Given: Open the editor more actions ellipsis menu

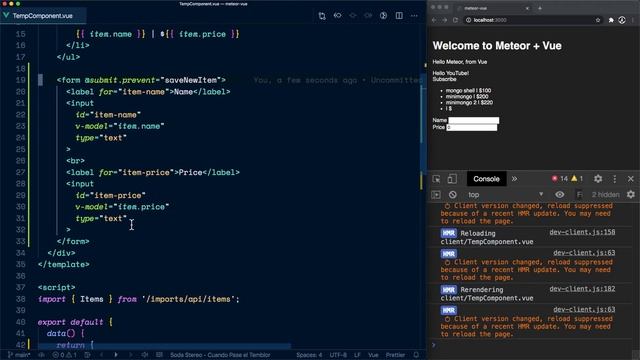Looking at the screenshot, I should point(414,16).
